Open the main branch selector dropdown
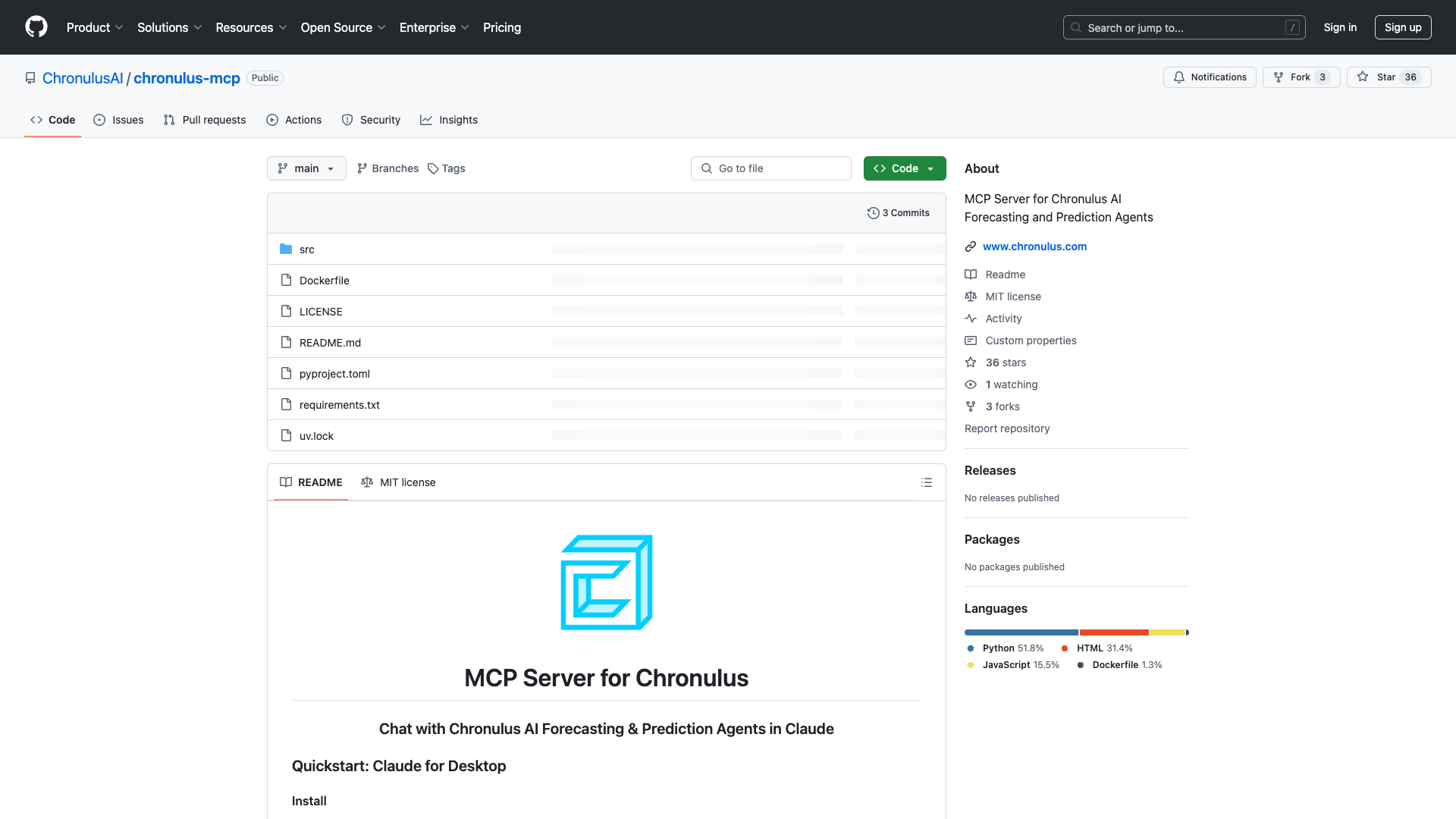 point(306,168)
